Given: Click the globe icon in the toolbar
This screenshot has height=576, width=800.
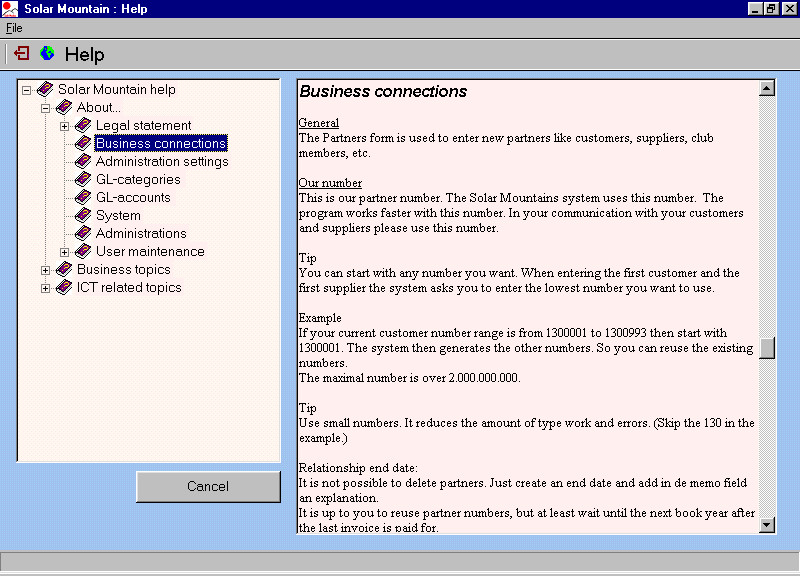Looking at the screenshot, I should click(47, 53).
